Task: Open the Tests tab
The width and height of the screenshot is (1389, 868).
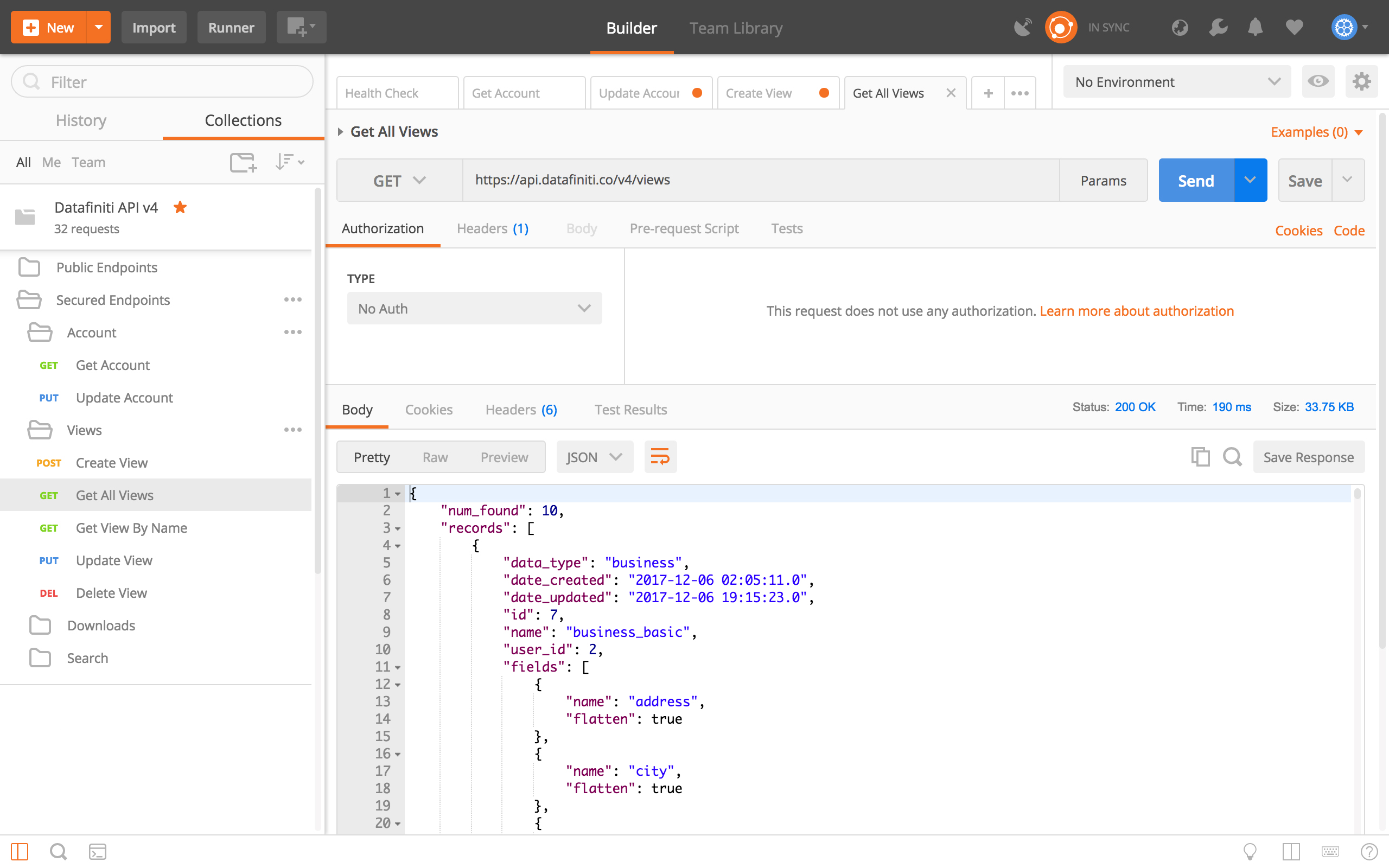Action: 787,228
